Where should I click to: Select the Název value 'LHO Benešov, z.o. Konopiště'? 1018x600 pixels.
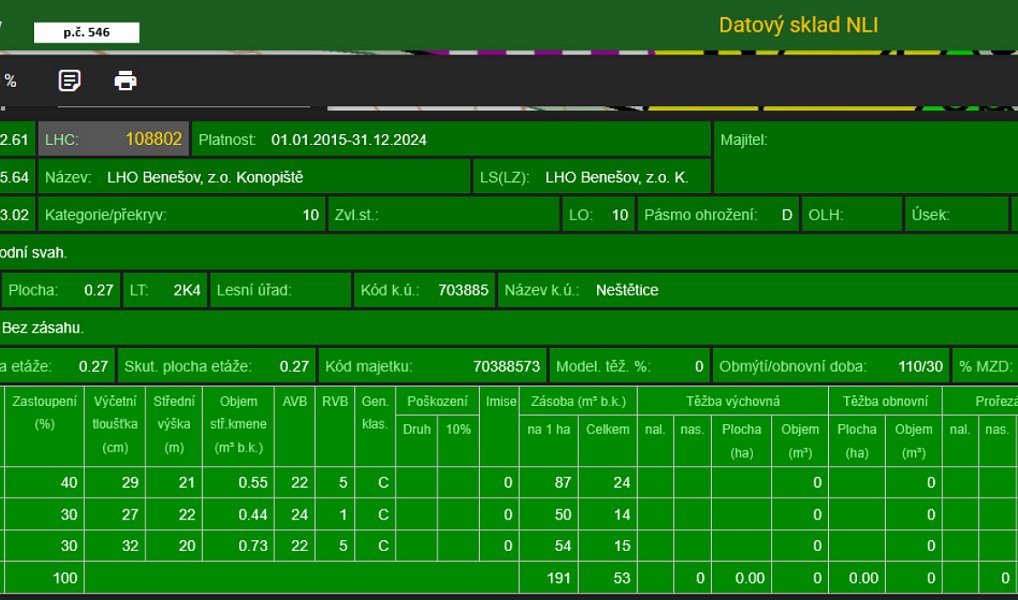[205, 177]
